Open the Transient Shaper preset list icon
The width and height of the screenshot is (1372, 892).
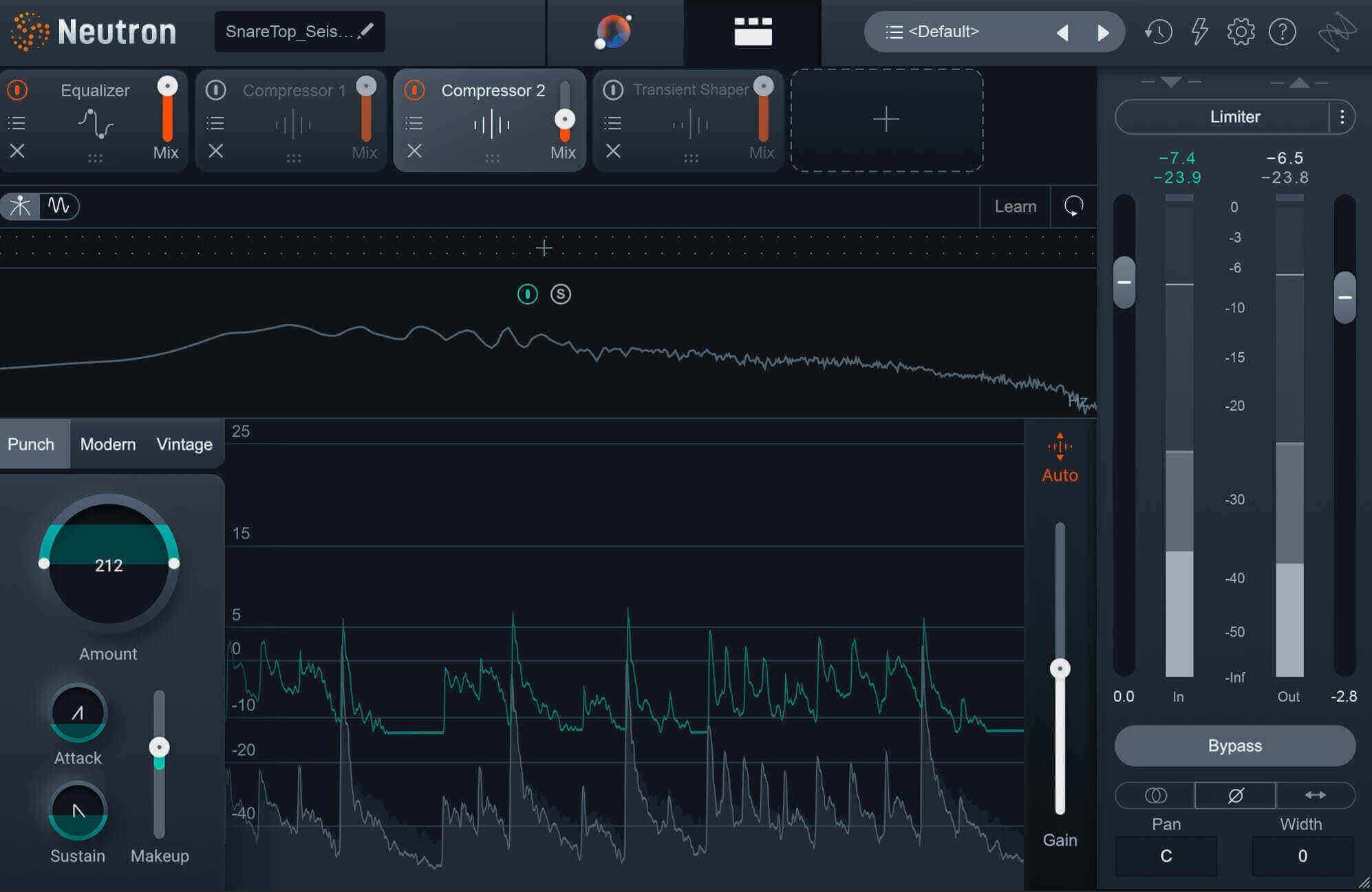612,123
